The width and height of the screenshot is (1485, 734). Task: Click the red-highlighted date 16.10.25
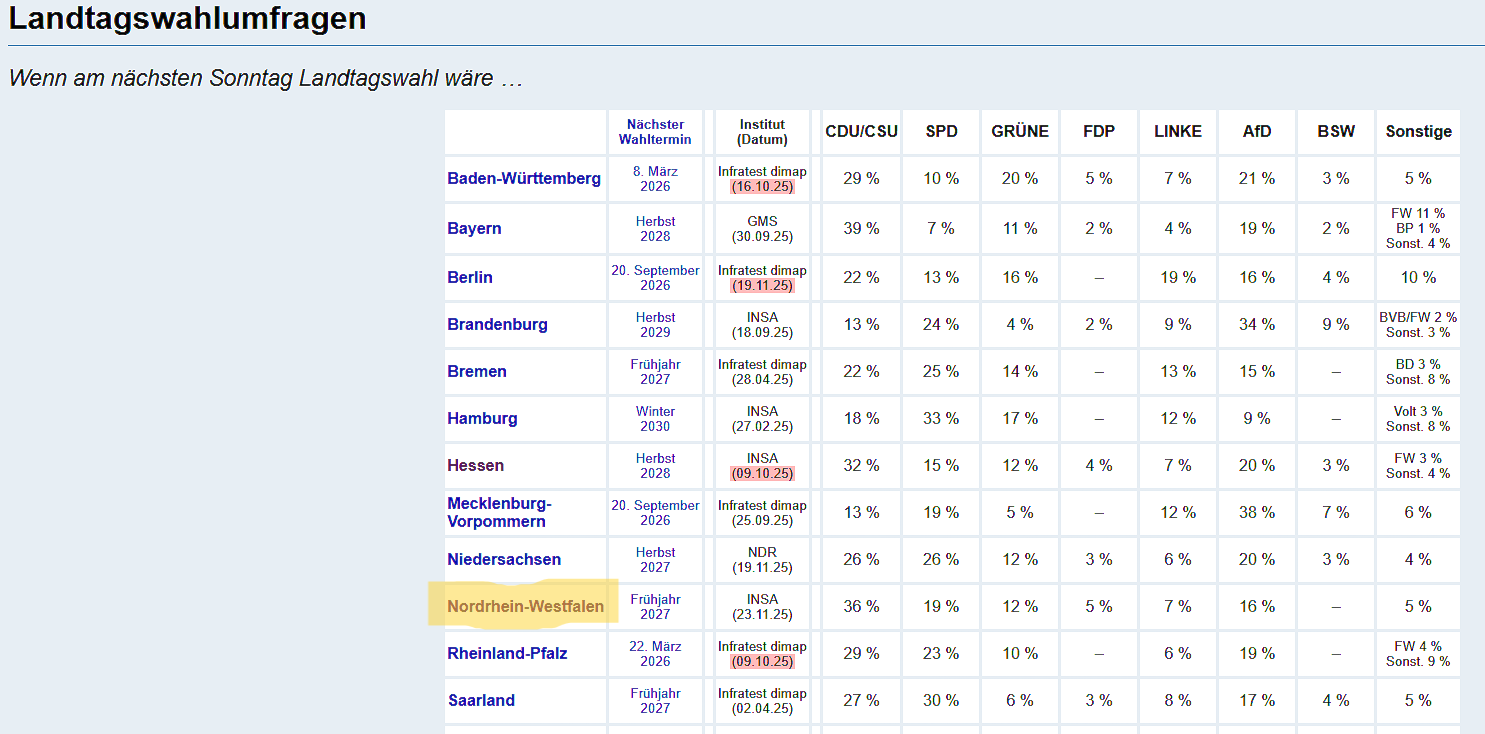pyautogui.click(x=762, y=186)
